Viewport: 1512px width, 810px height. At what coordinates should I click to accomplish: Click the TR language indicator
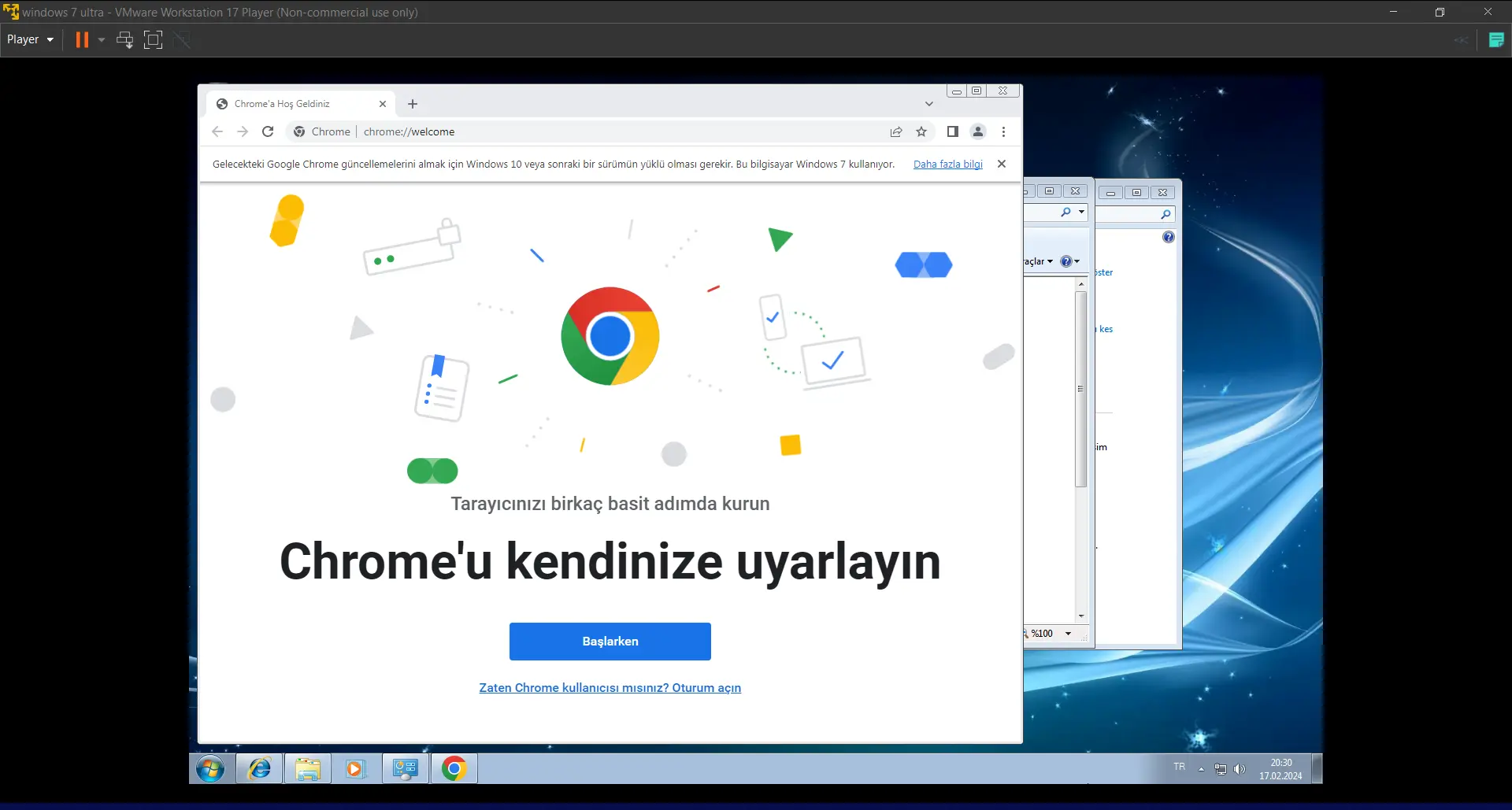tap(1179, 767)
